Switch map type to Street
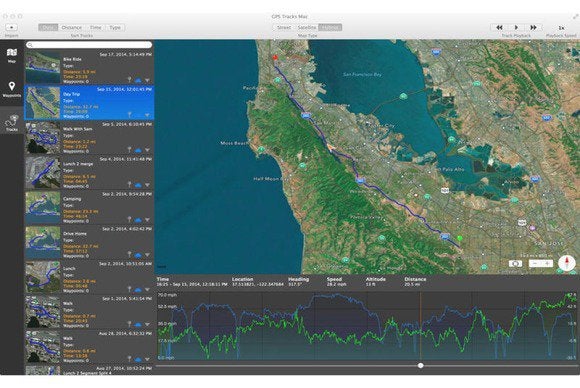This screenshot has height=388, width=580. click(x=284, y=27)
